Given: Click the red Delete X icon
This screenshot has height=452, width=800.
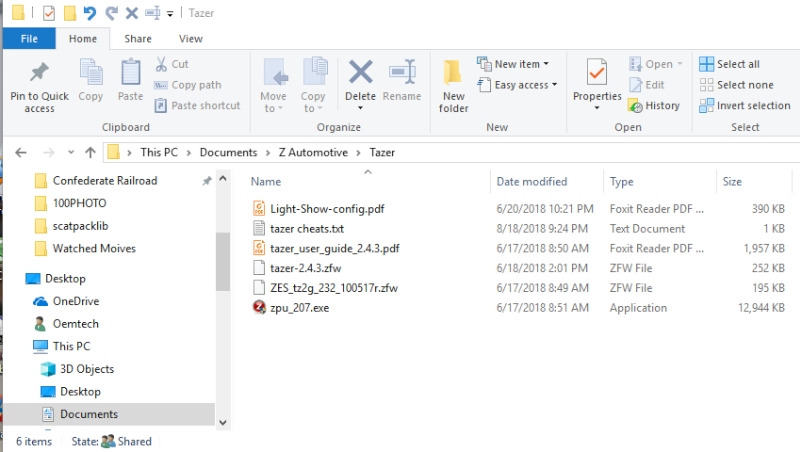Looking at the screenshot, I should 360,71.
